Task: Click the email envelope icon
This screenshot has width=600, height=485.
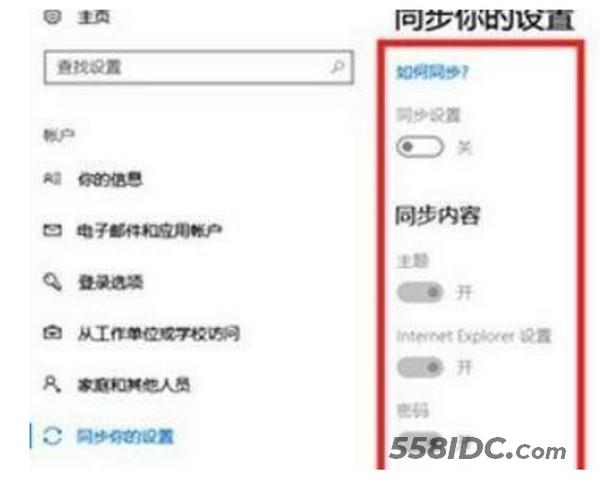Action: pyautogui.click(x=52, y=230)
